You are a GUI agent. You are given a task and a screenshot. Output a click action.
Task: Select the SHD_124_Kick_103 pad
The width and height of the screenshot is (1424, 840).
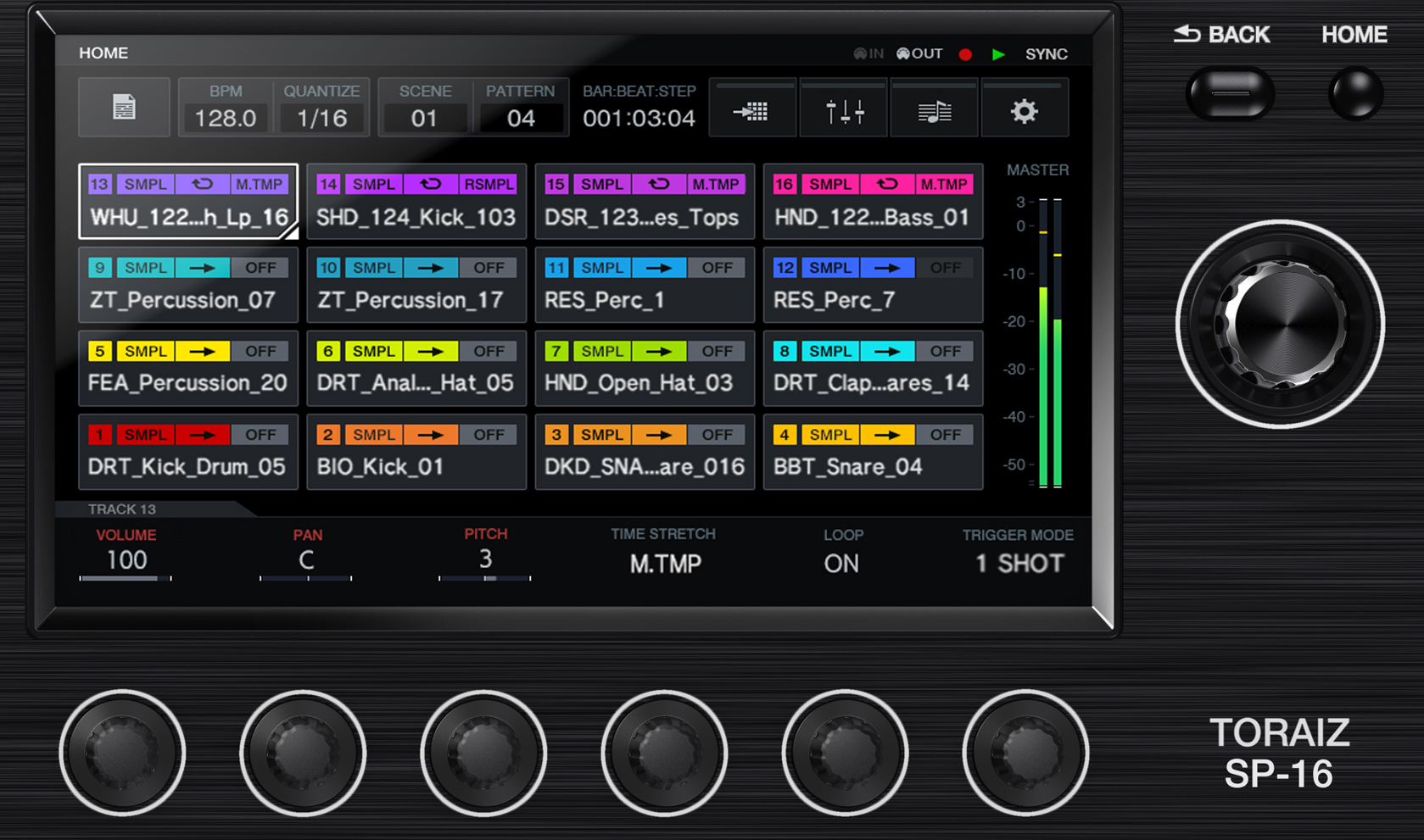[416, 202]
